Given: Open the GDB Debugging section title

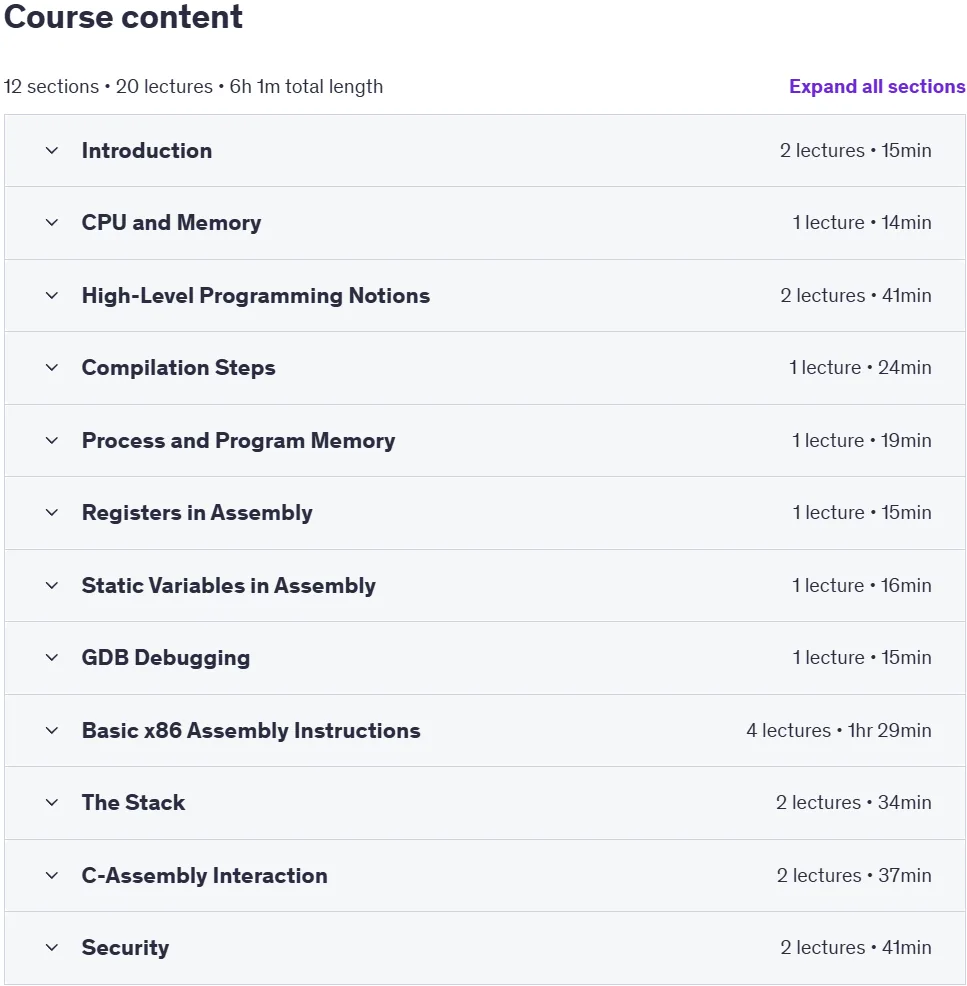Looking at the screenshot, I should [x=166, y=658].
